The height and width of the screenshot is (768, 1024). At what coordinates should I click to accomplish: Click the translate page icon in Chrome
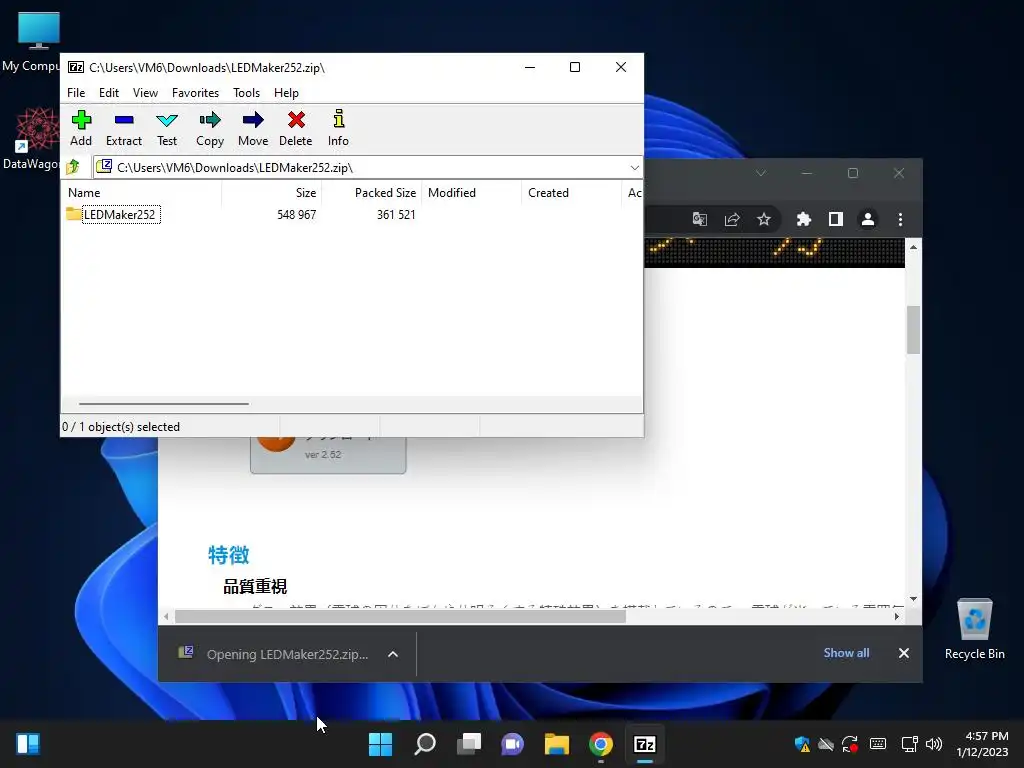[x=699, y=219]
